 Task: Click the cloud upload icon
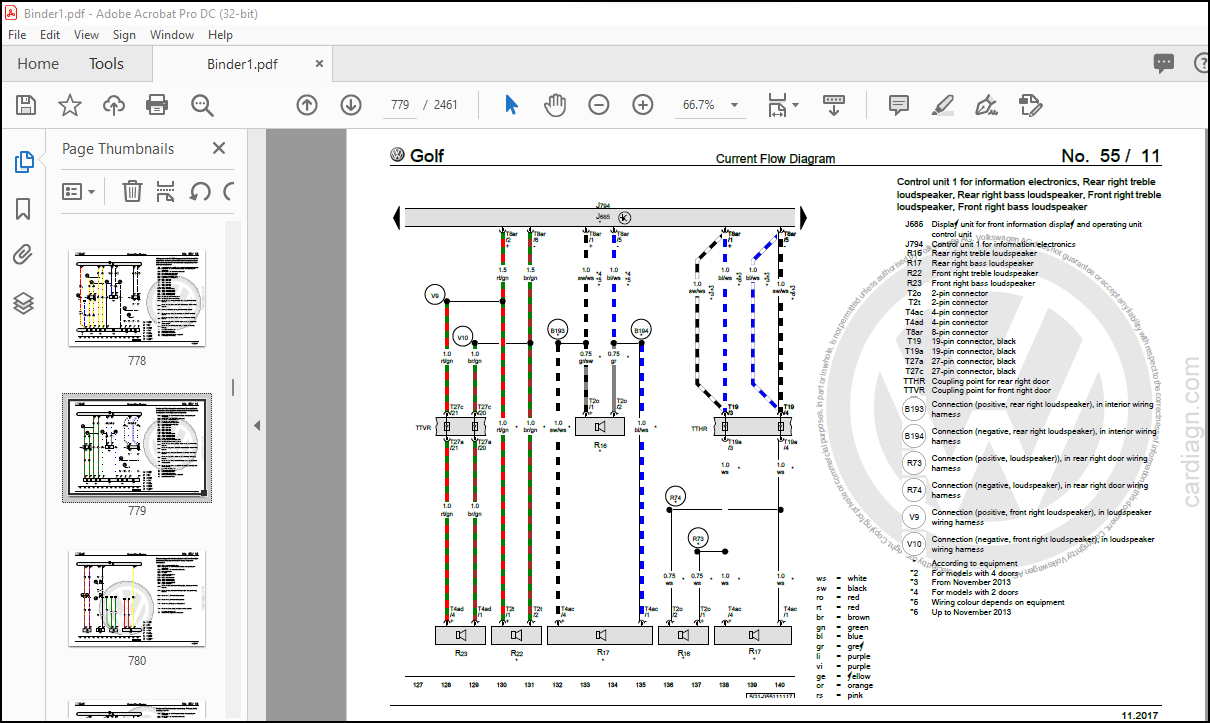114,105
